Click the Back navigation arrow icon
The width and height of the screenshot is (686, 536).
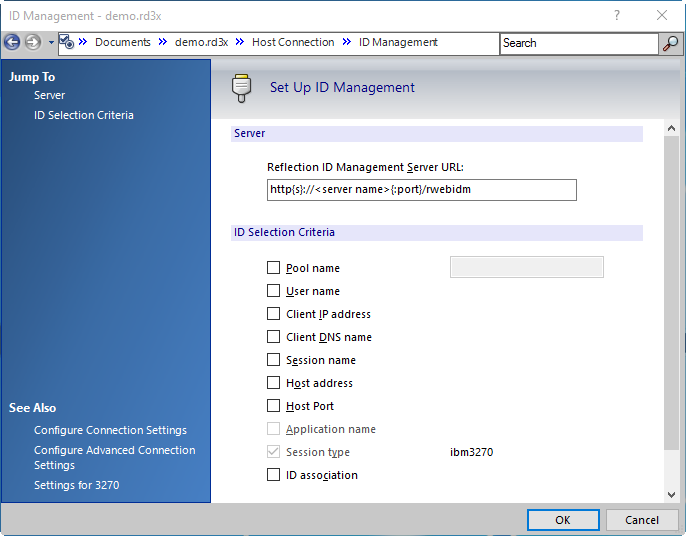[x=12, y=42]
